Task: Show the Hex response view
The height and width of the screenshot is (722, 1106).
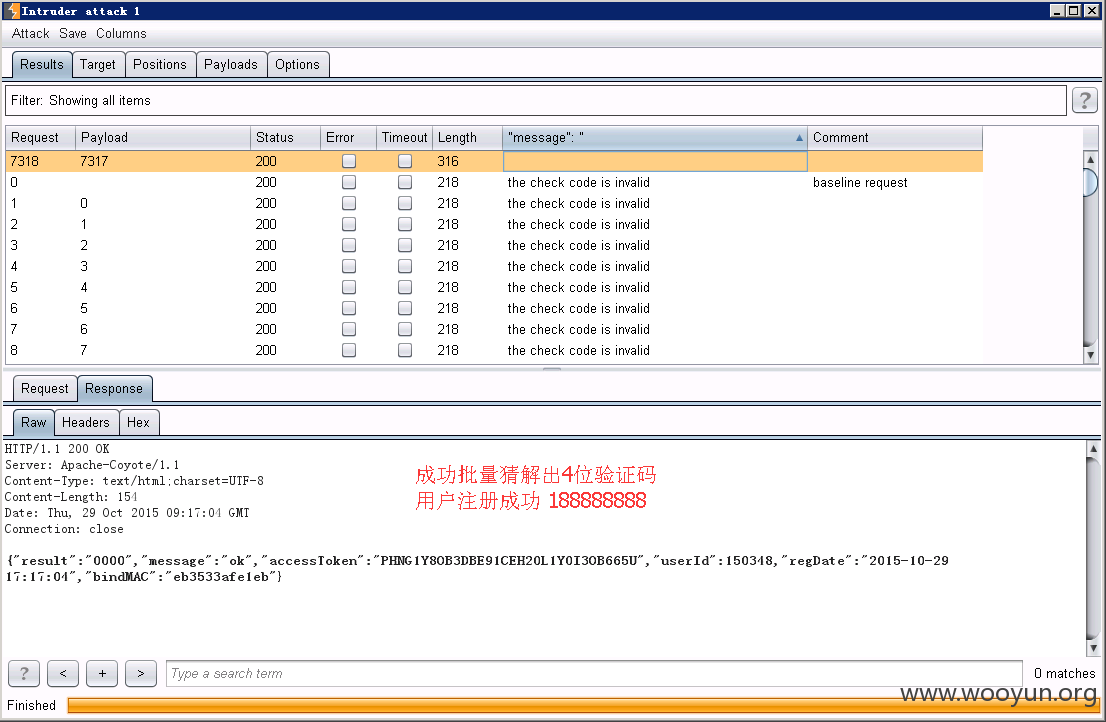Action: (x=138, y=422)
